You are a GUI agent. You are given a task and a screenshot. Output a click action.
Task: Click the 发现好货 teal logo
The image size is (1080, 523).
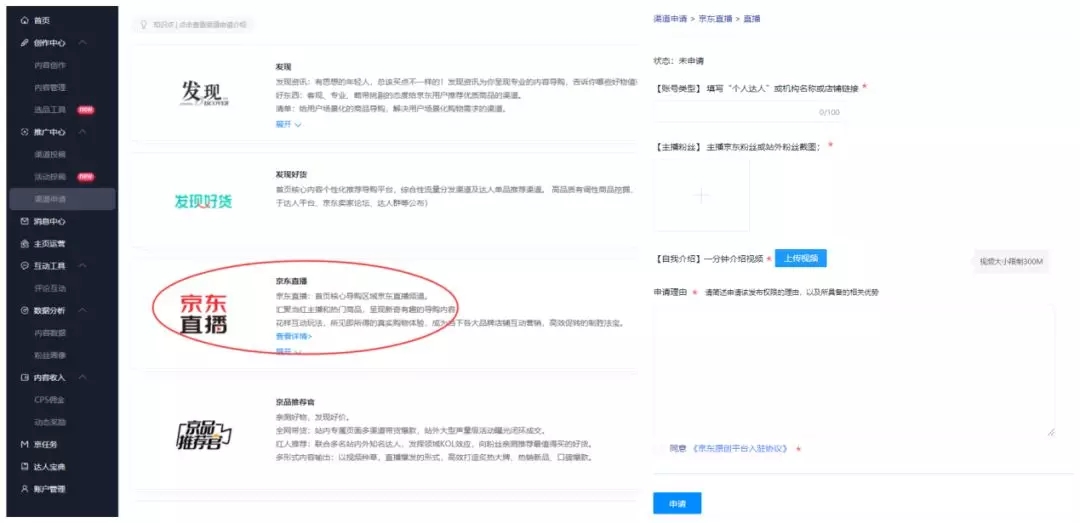click(x=203, y=201)
